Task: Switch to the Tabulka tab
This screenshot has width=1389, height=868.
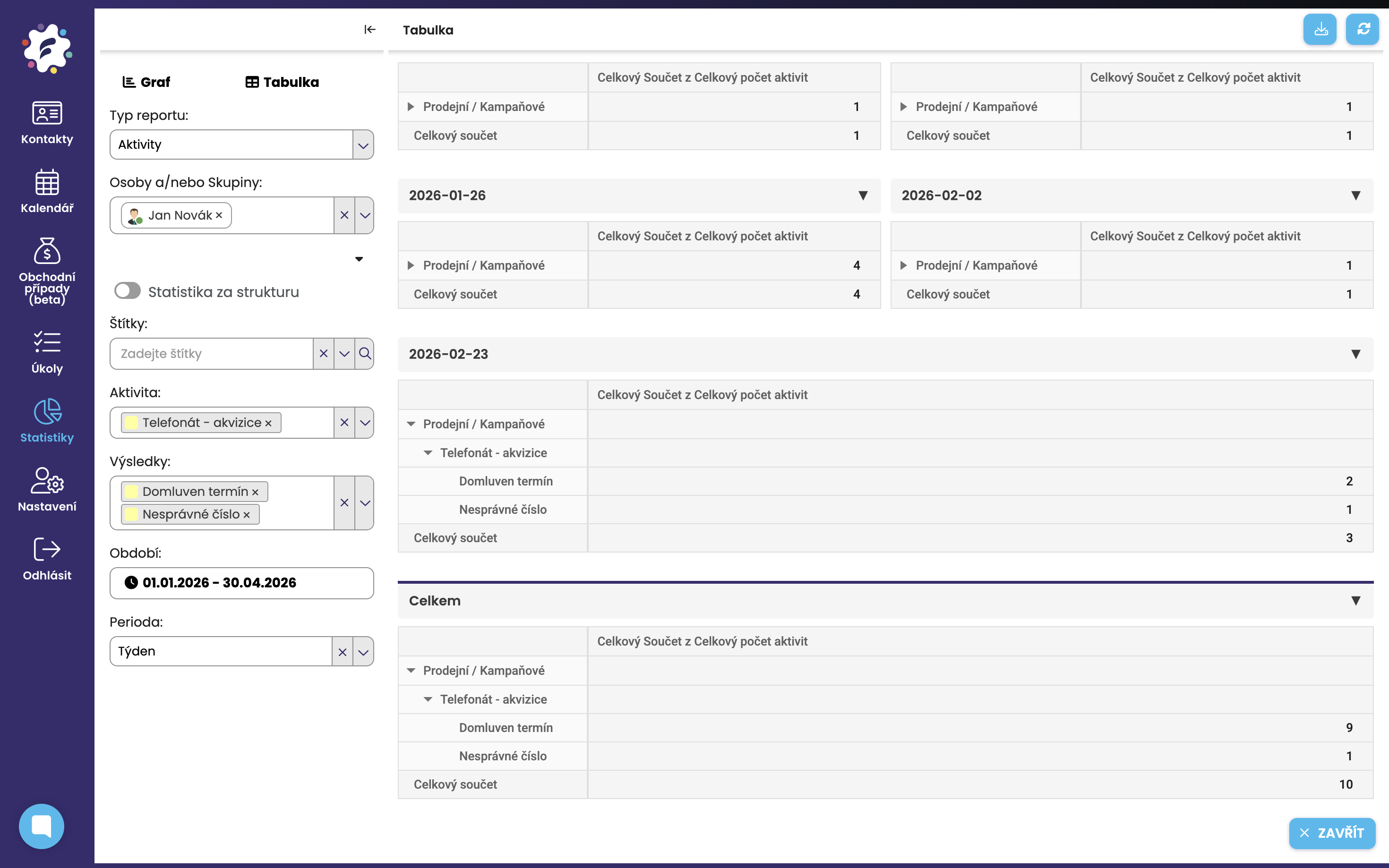Action: (282, 82)
